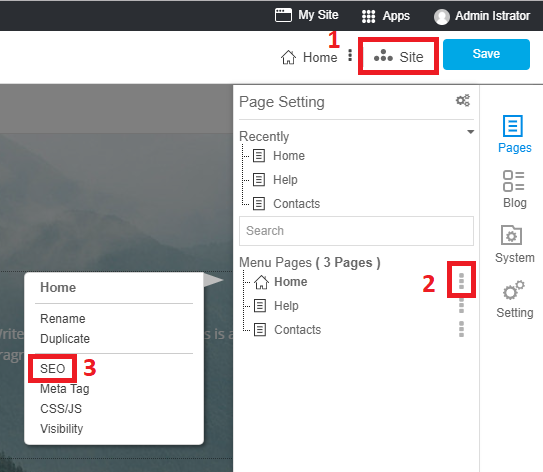Click the Page Setting gears icon
The height and width of the screenshot is (472, 543).
(x=463, y=101)
